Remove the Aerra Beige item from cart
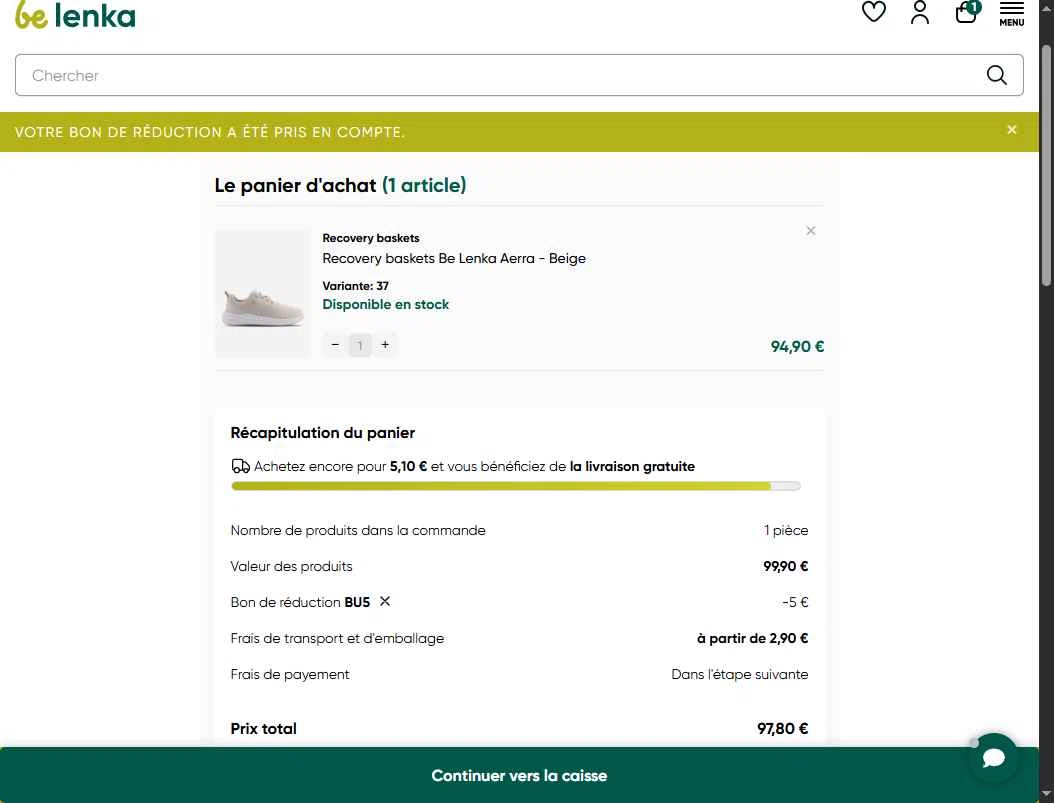 [x=811, y=230]
